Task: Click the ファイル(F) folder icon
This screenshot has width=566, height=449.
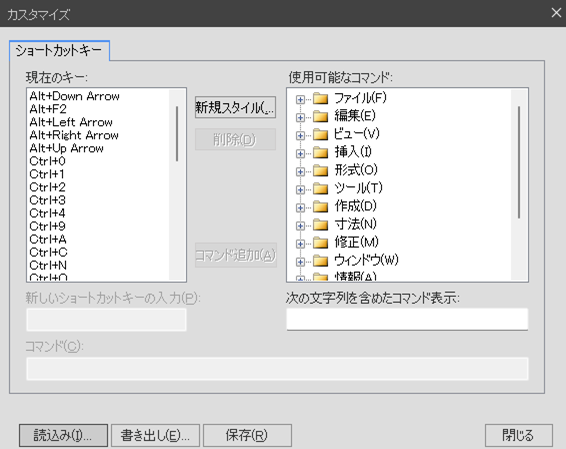Action: click(320, 98)
